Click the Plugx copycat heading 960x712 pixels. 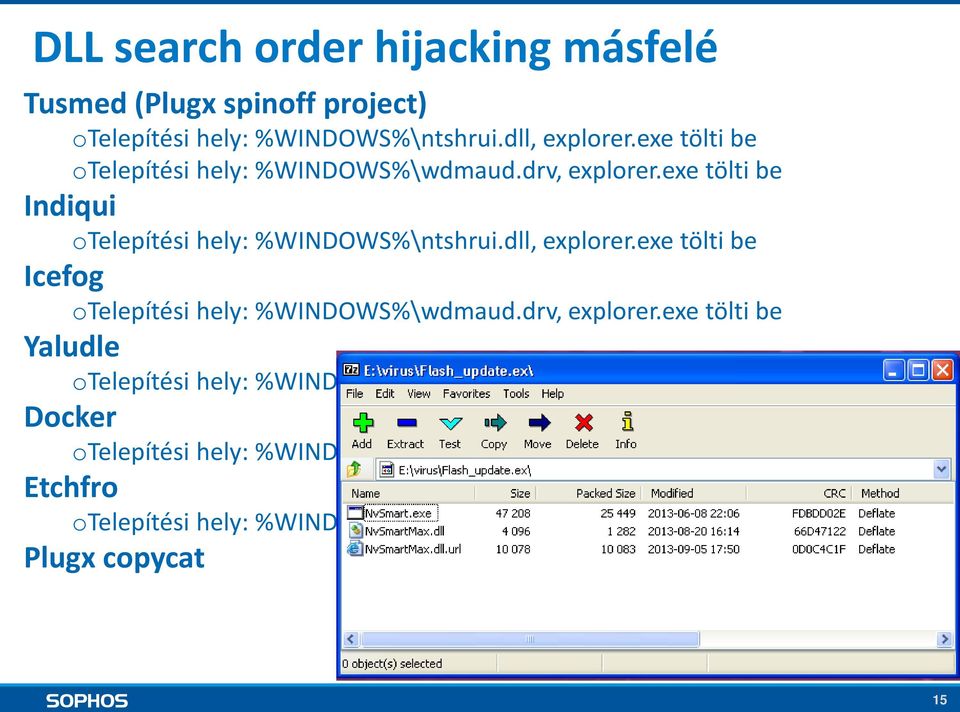pyautogui.click(x=114, y=558)
